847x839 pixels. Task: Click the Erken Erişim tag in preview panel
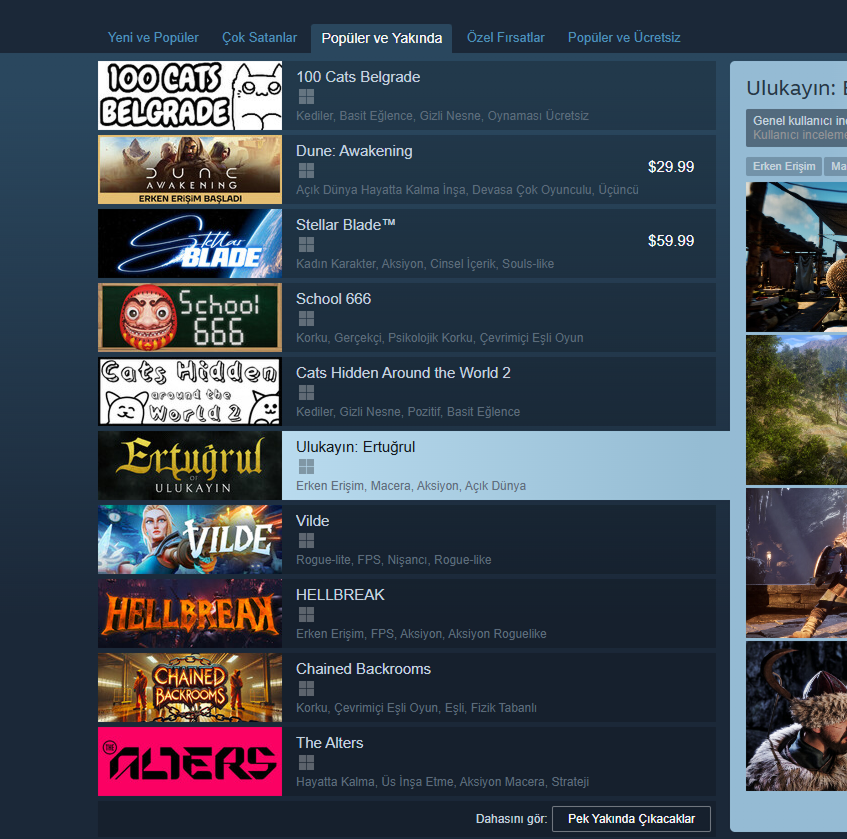tap(784, 166)
